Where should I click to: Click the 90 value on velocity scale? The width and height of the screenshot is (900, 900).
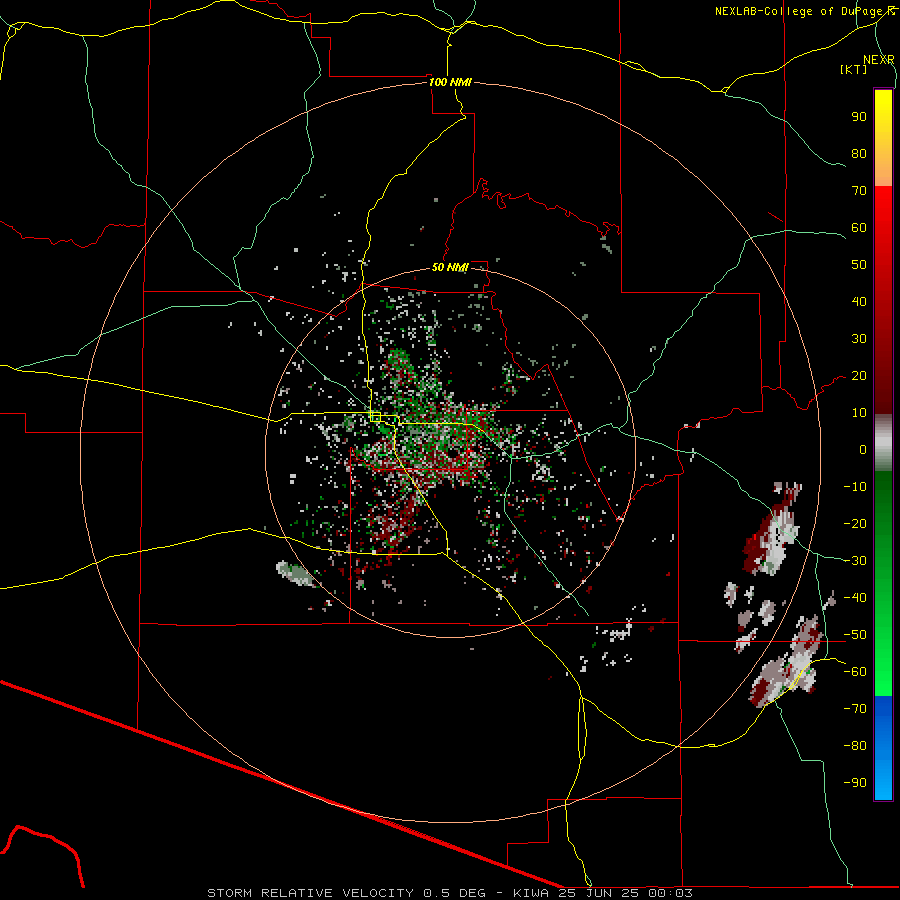[x=859, y=117]
